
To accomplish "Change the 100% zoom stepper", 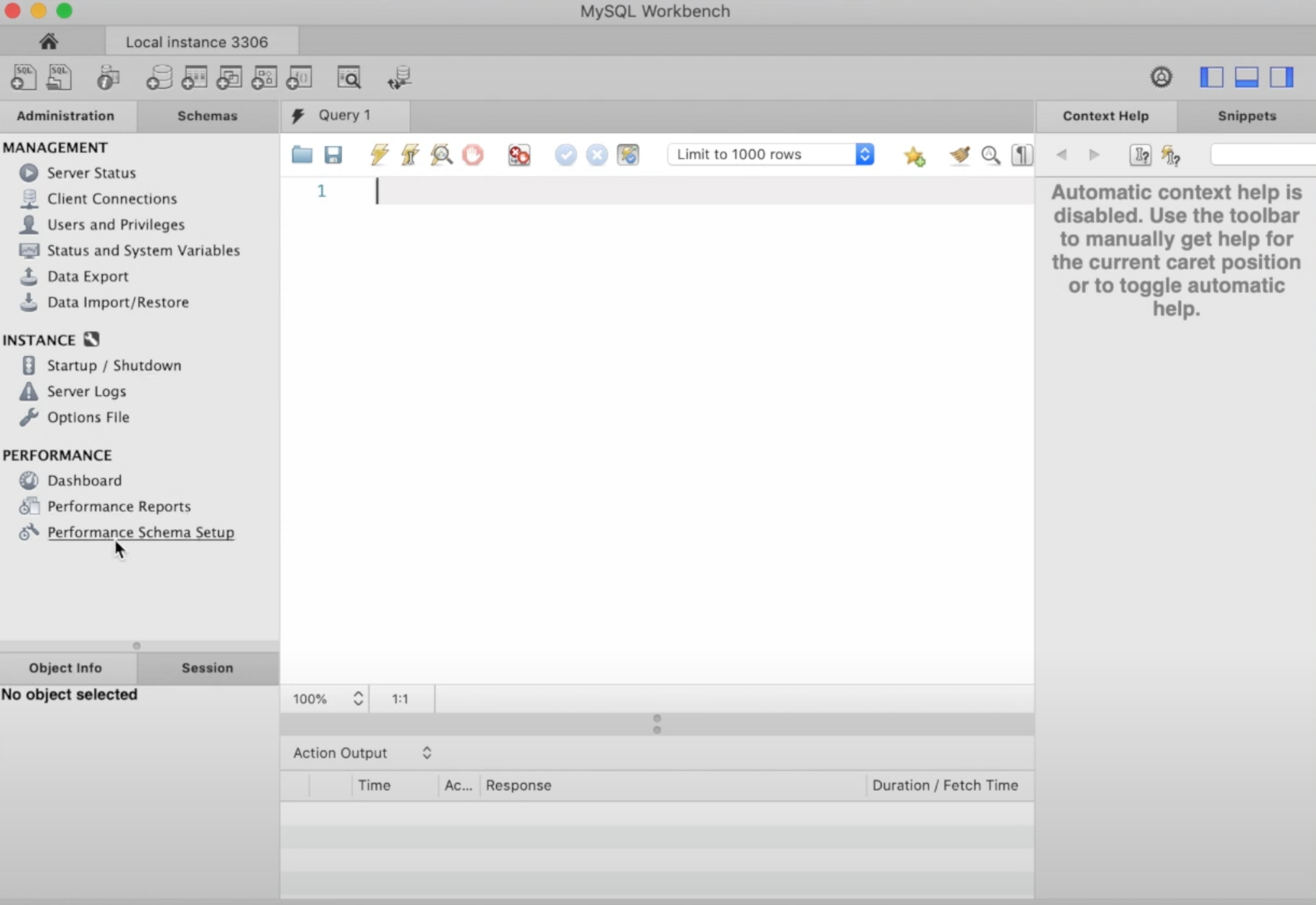I will (x=358, y=699).
